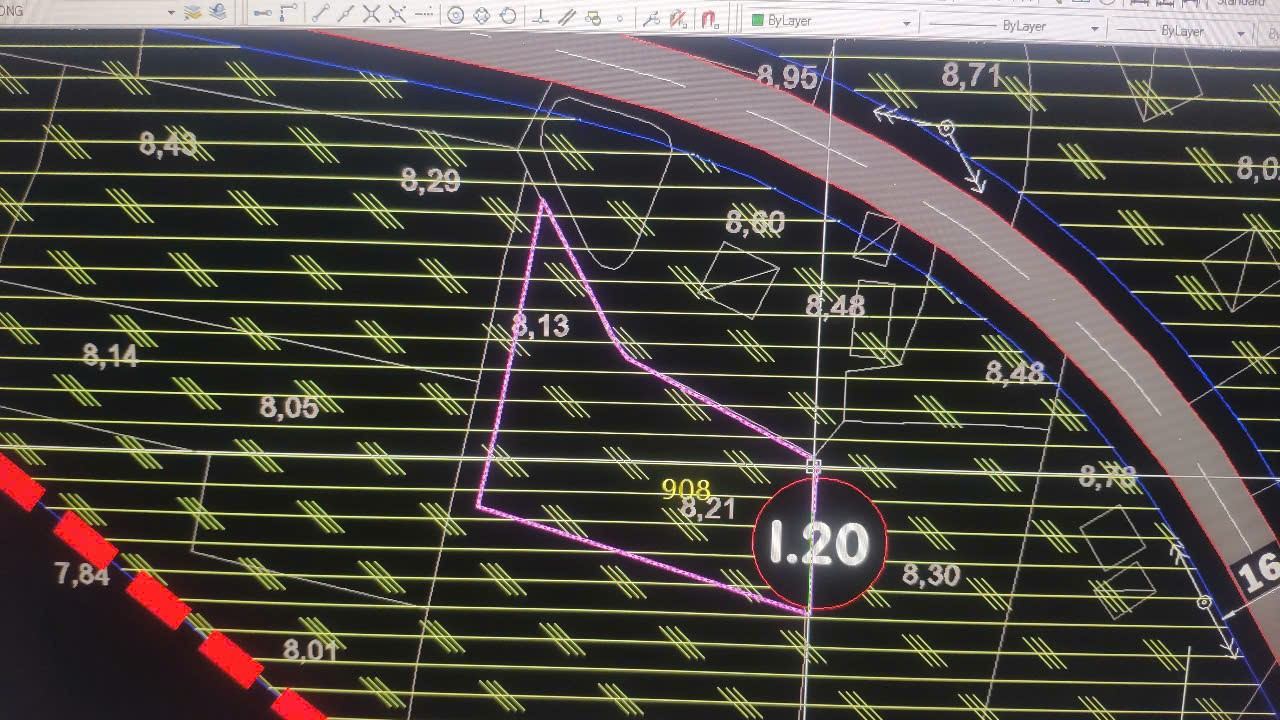Select the Temporary Track Point snap icon
Image resolution: width=1280 pixels, height=720 pixels.
point(263,13)
